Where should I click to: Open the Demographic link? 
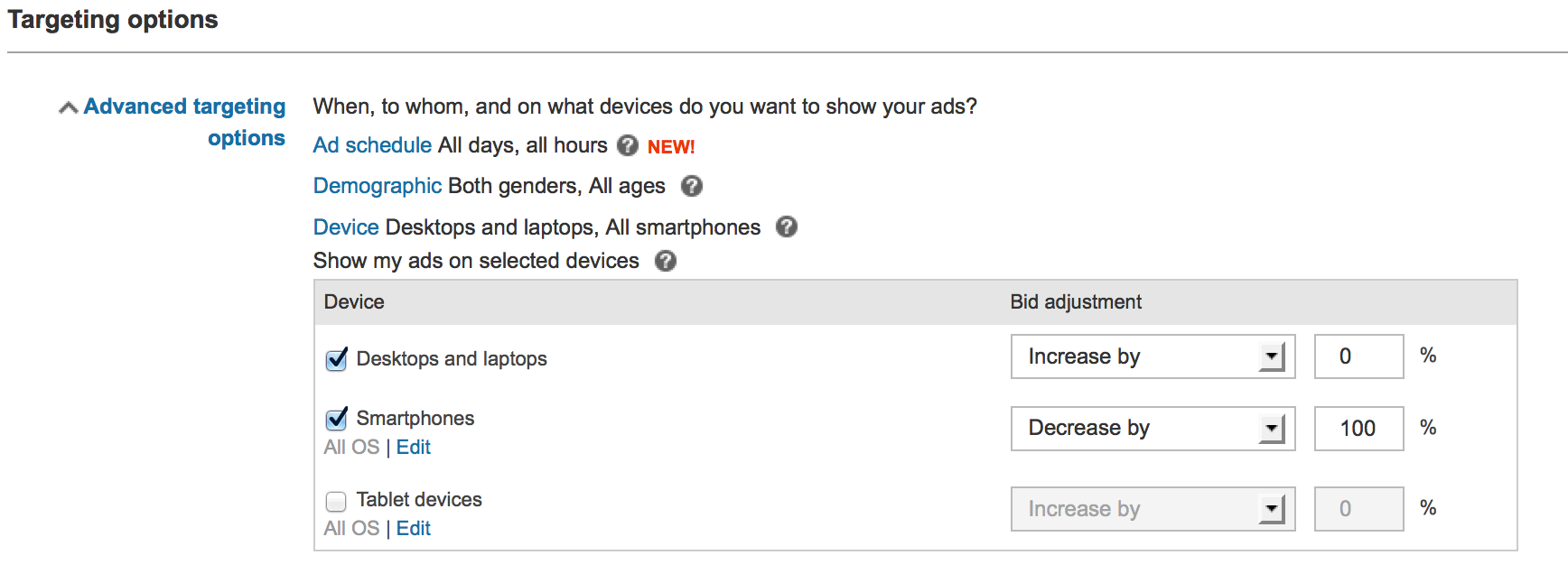coord(377,186)
